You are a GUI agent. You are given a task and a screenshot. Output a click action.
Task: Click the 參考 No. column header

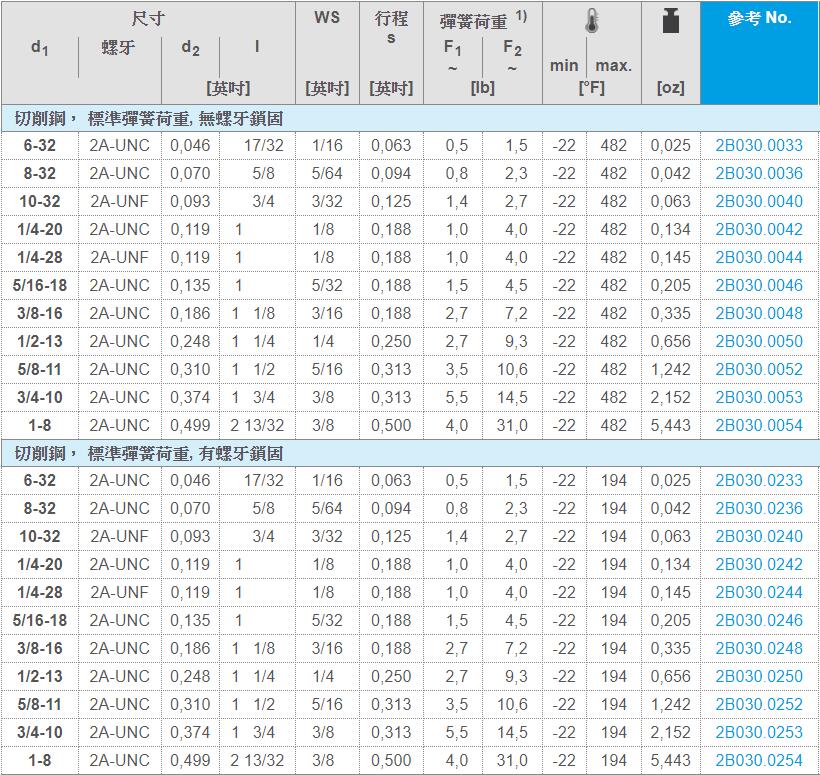[x=759, y=18]
